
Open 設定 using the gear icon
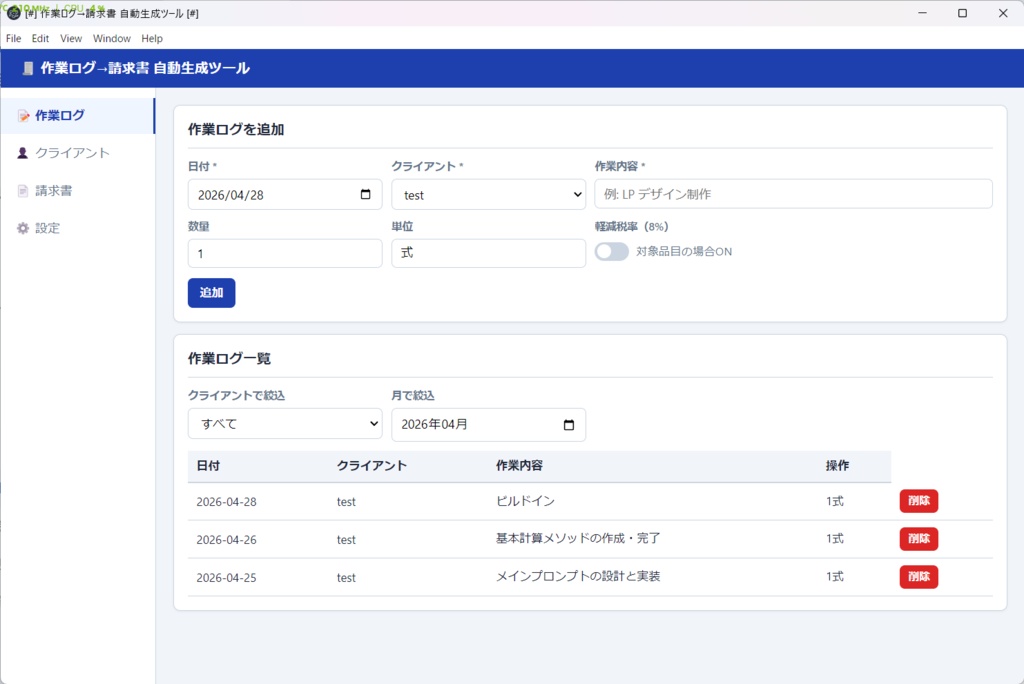click(22, 227)
